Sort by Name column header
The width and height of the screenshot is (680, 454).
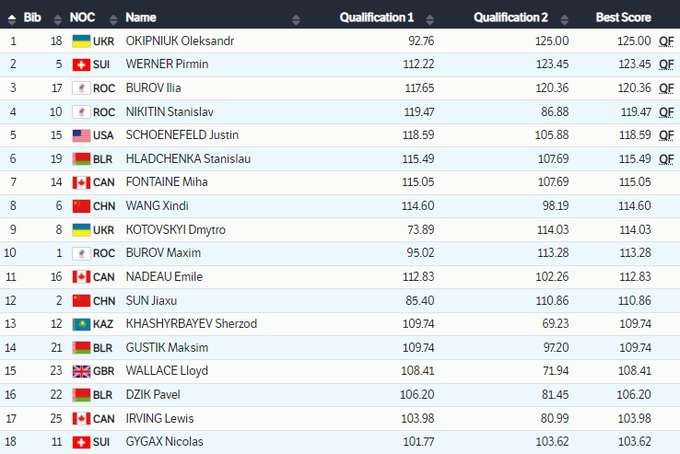click(x=141, y=17)
